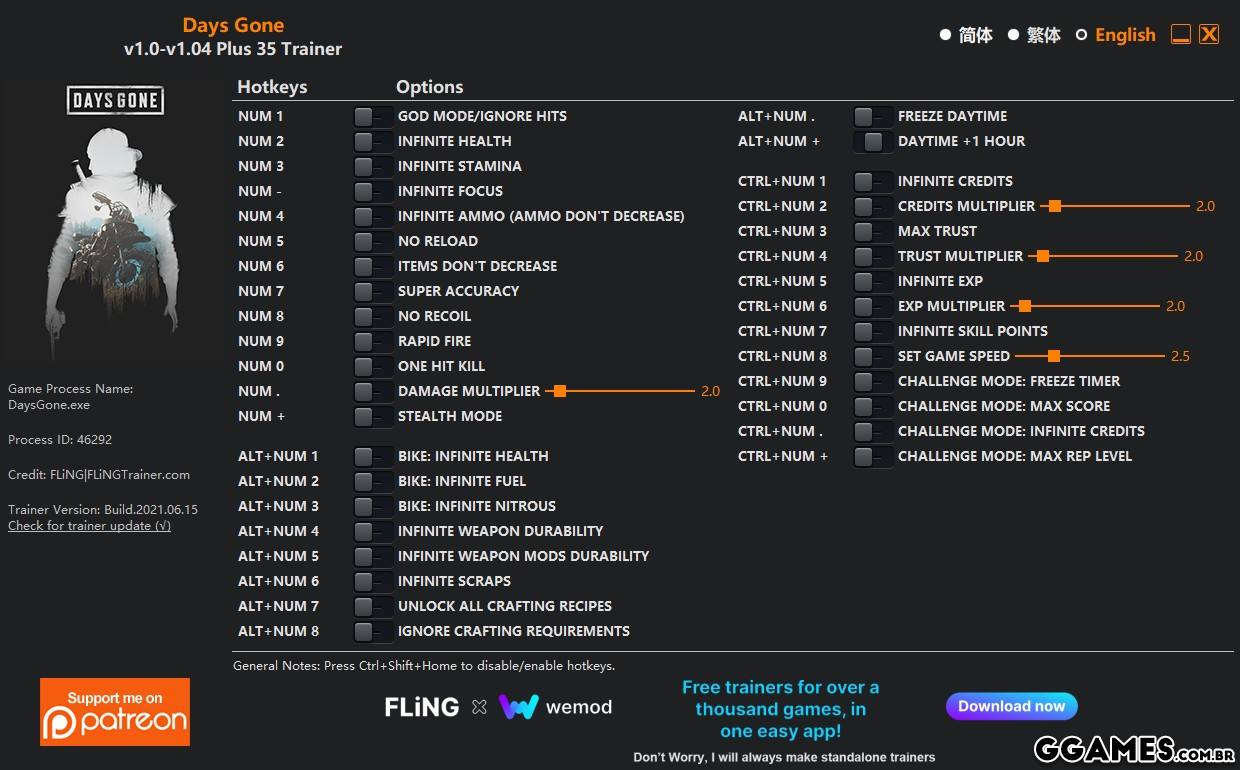This screenshot has height=770, width=1240.
Task: Activate Freeze Daytime toggle
Action: [x=872, y=116]
